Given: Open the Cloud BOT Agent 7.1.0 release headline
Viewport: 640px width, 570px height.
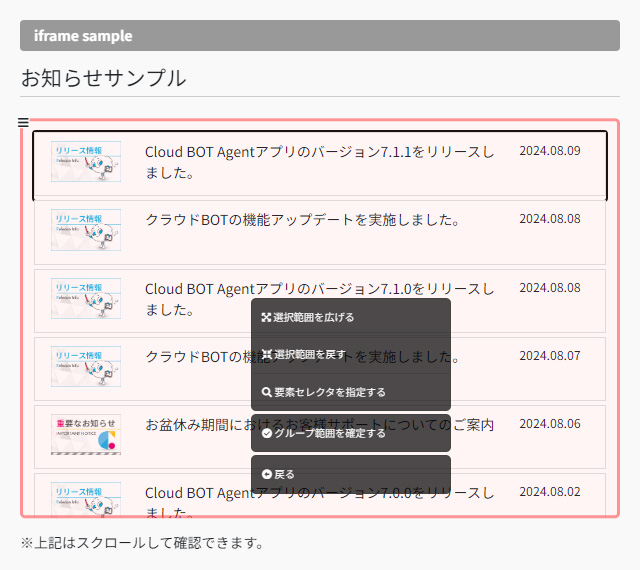Looking at the screenshot, I should (320, 299).
